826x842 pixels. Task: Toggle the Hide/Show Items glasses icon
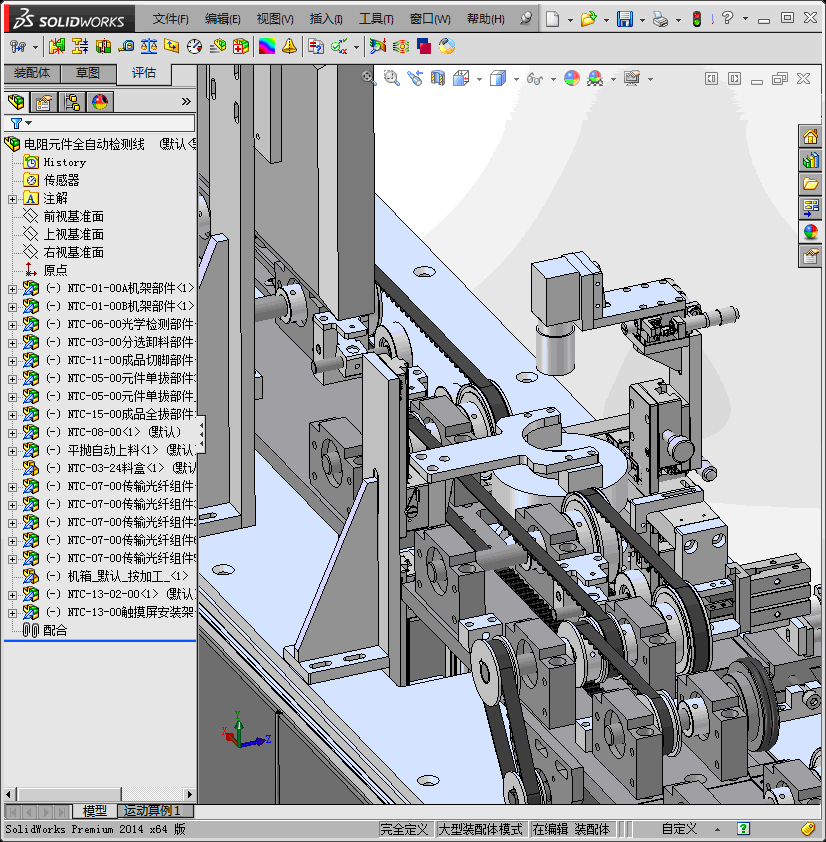(x=535, y=78)
